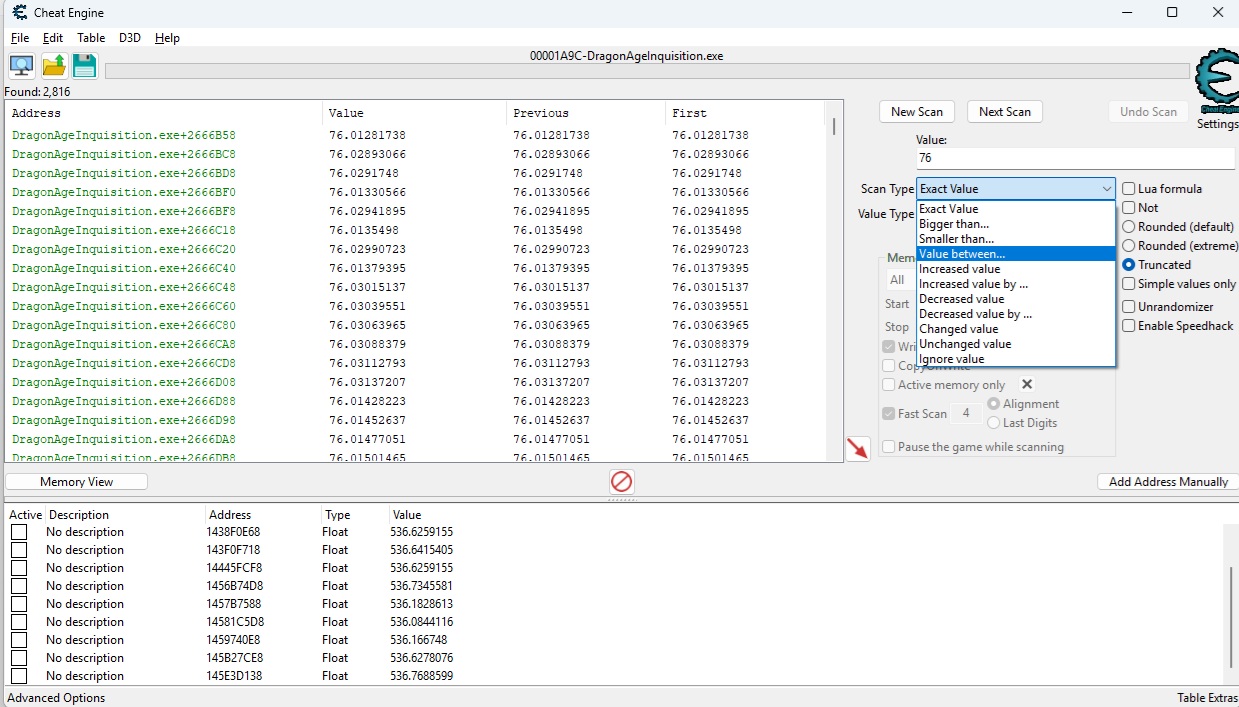Enable Simple values only checkbox
1239x707 pixels.
1129,284
